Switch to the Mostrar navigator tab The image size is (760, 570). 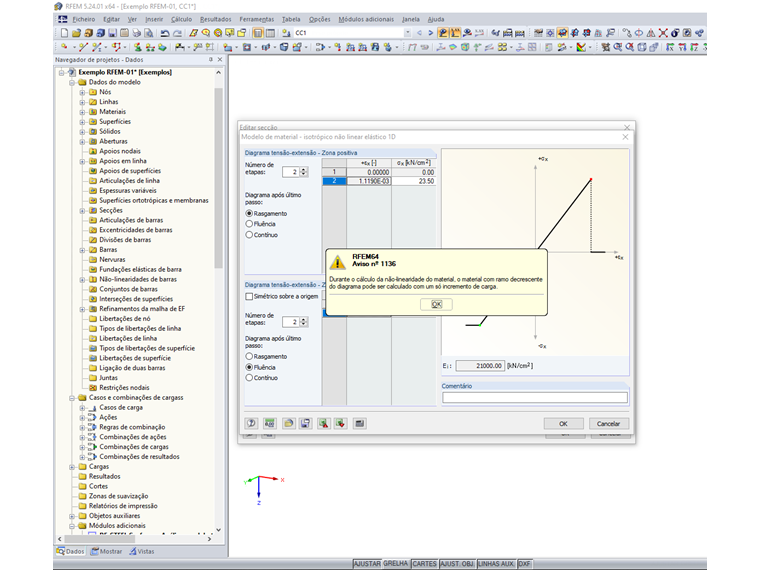click(x=107, y=551)
